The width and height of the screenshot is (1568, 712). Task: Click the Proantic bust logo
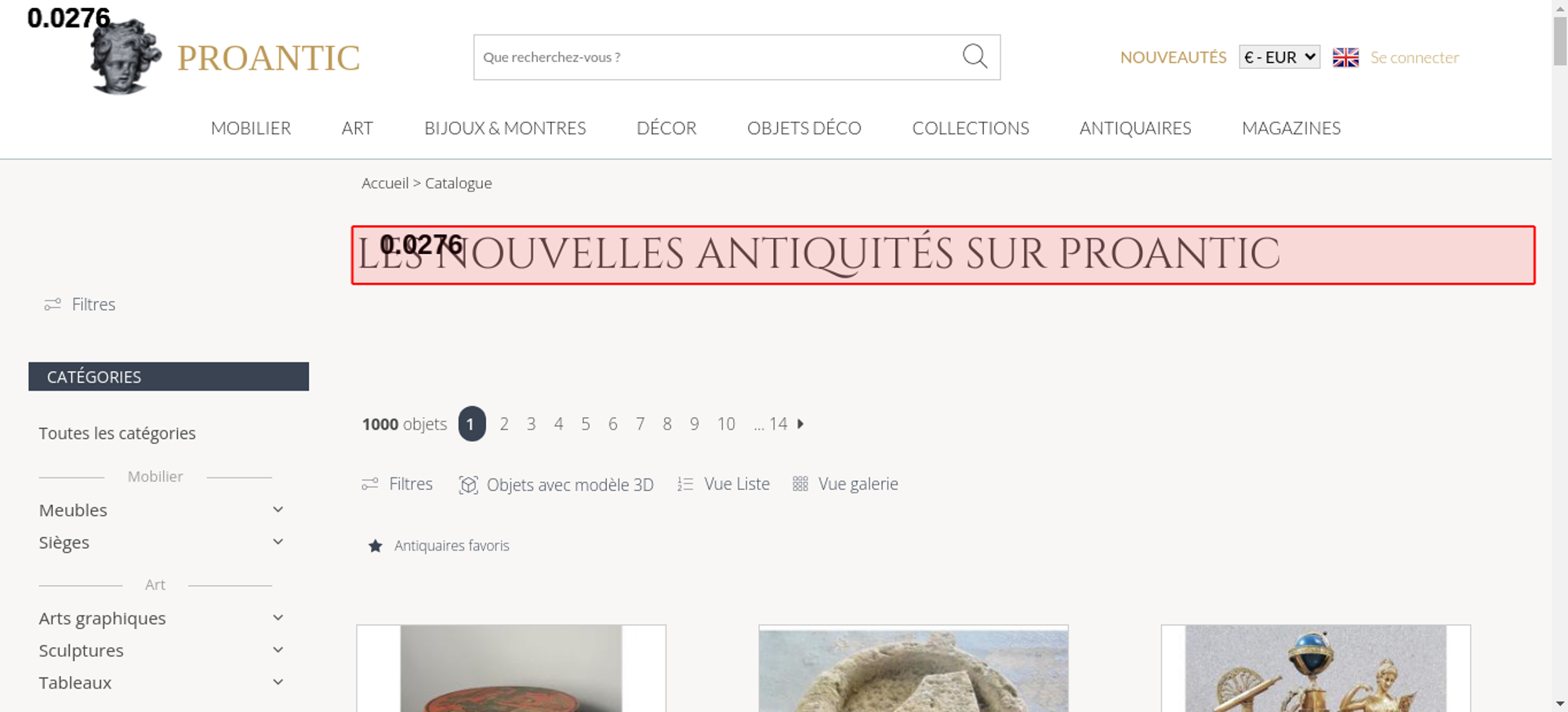[x=125, y=57]
